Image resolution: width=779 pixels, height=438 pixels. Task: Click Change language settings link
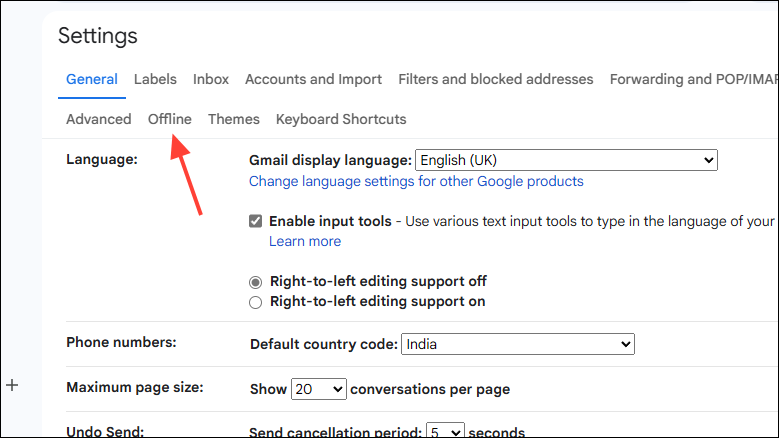(x=416, y=182)
